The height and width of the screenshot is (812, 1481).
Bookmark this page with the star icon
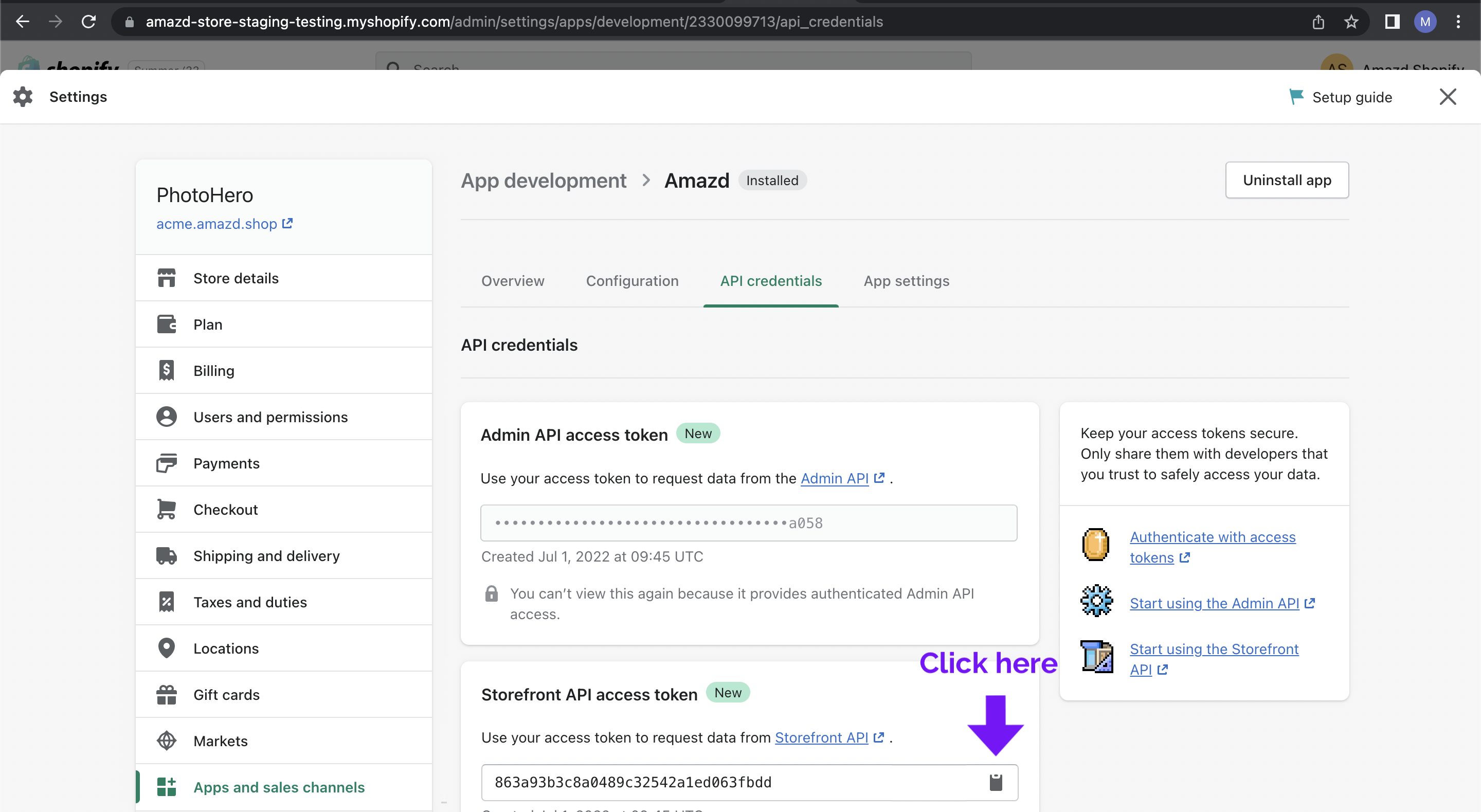click(x=1351, y=22)
